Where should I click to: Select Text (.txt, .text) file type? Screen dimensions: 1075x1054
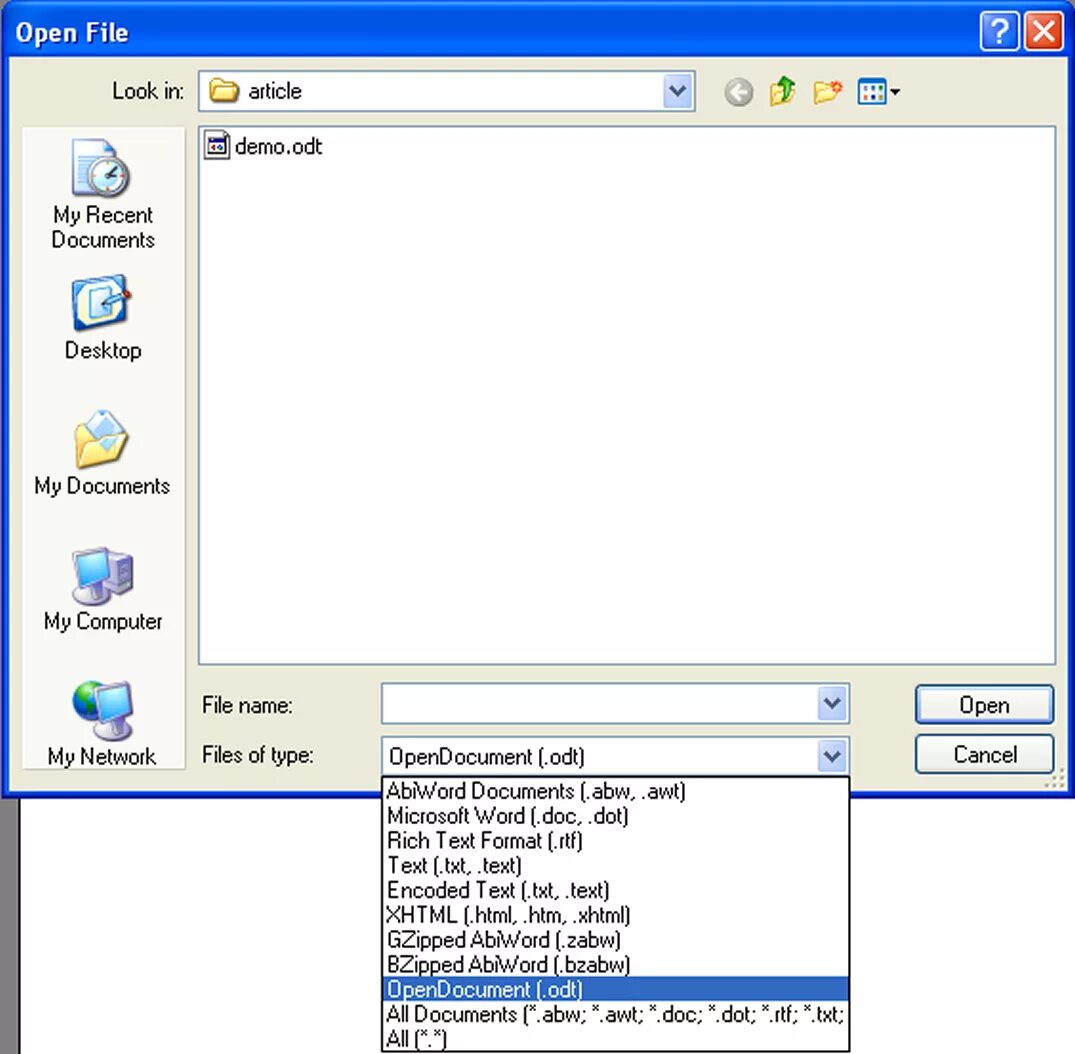coord(615,865)
